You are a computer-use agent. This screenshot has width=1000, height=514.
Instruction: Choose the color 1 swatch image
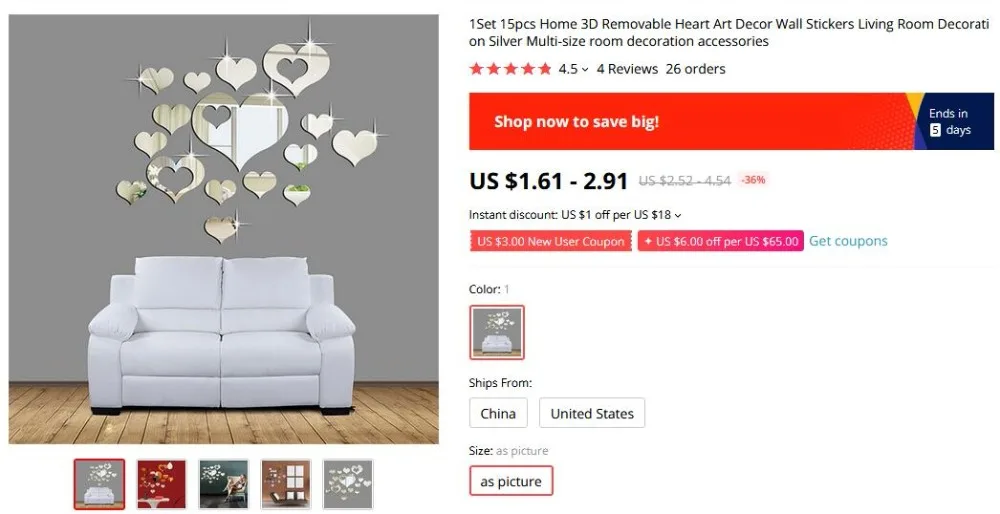click(x=497, y=332)
